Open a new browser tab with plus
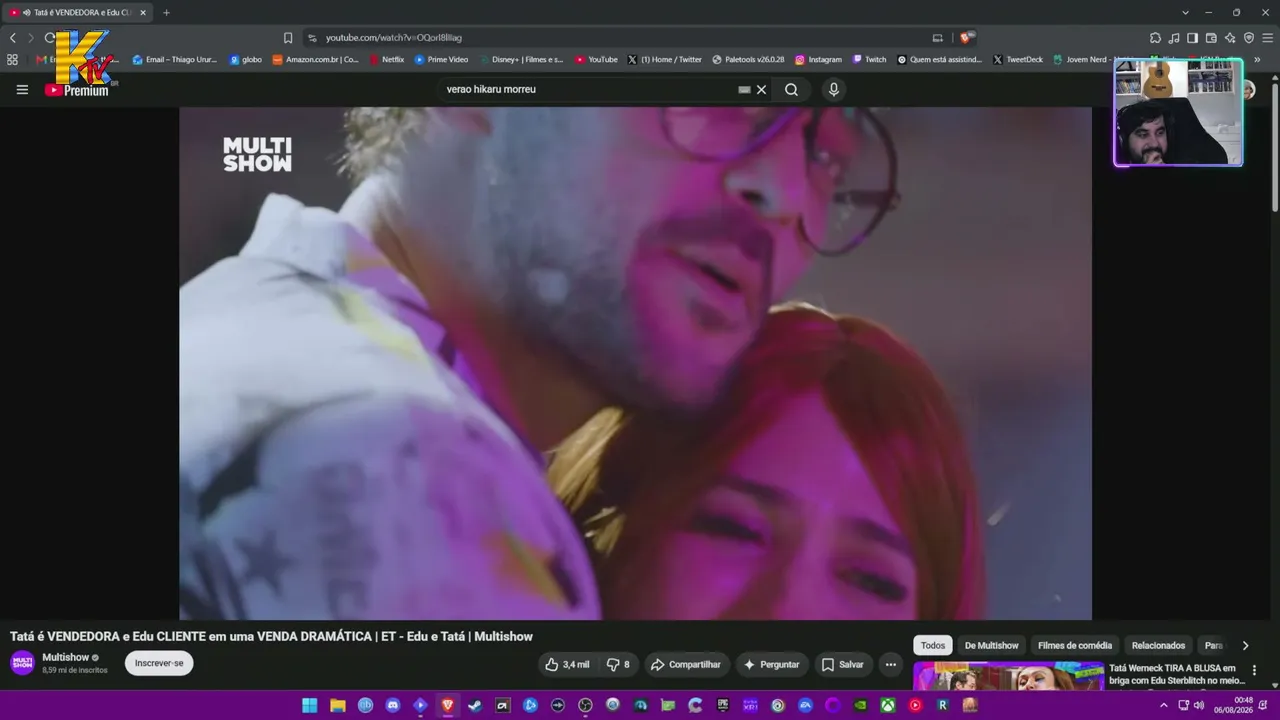1280x720 pixels. coord(166,12)
